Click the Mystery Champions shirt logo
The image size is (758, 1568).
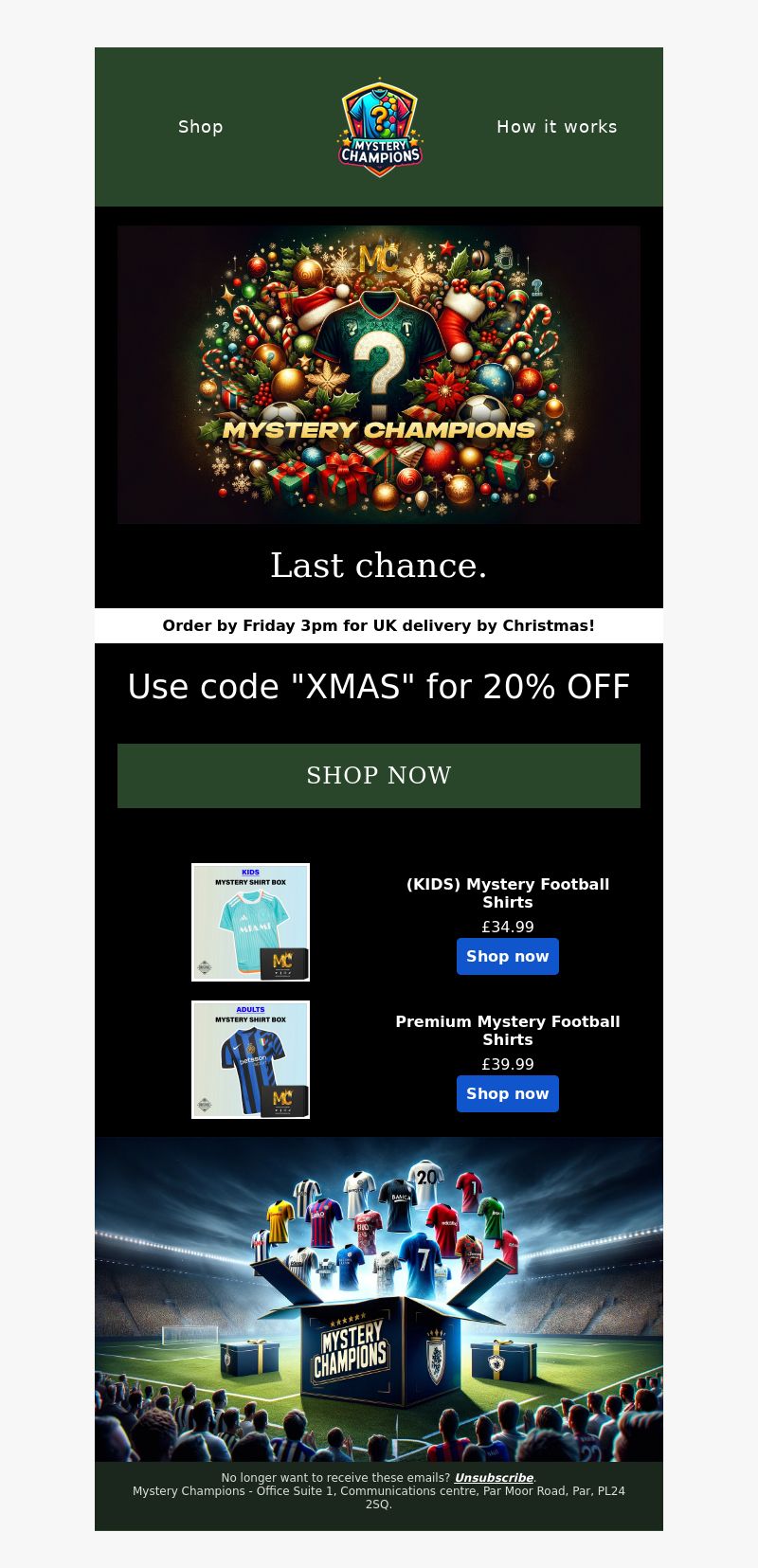[x=380, y=127]
